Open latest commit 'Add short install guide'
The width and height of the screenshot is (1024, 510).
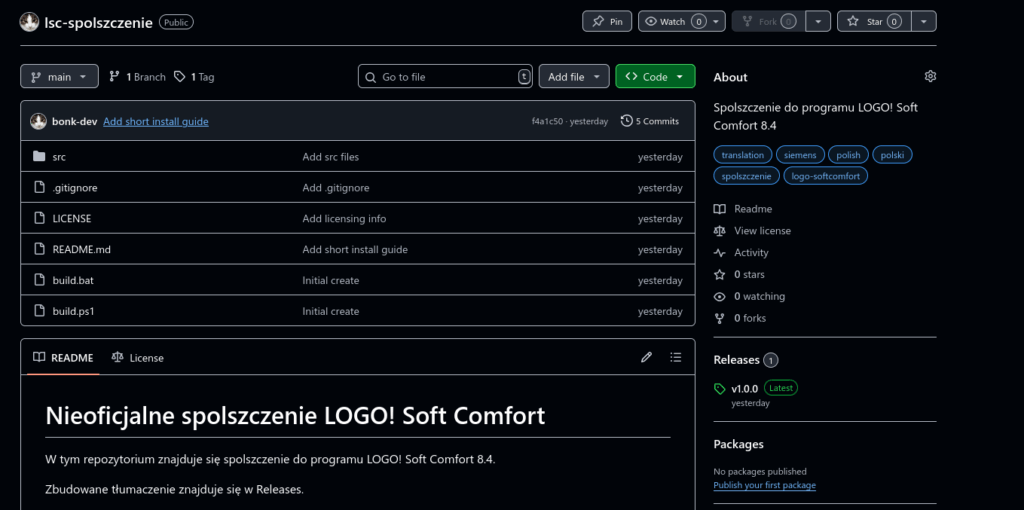pos(156,121)
